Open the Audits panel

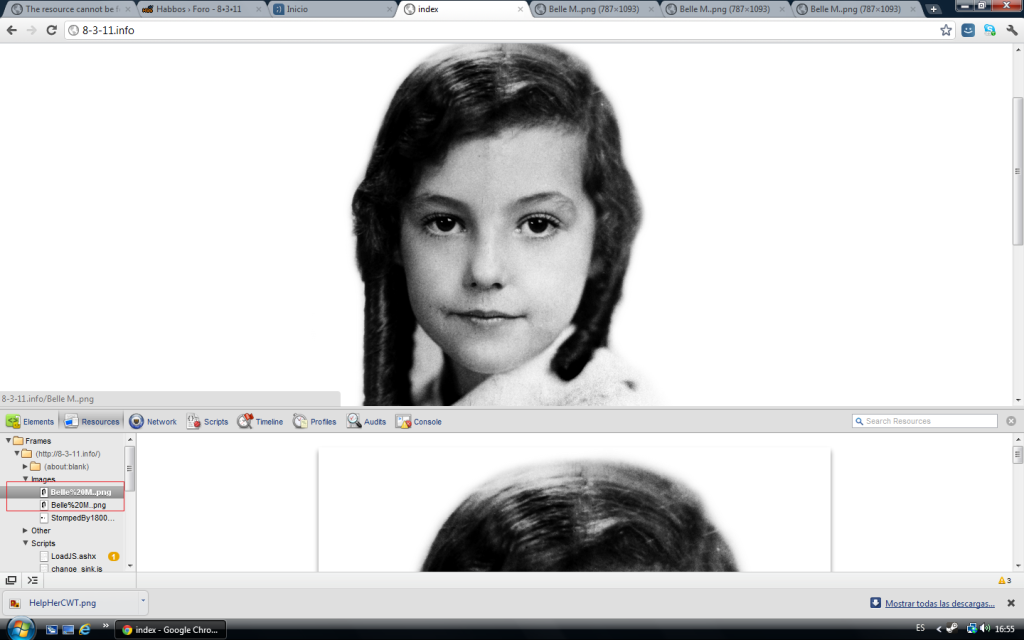(367, 422)
